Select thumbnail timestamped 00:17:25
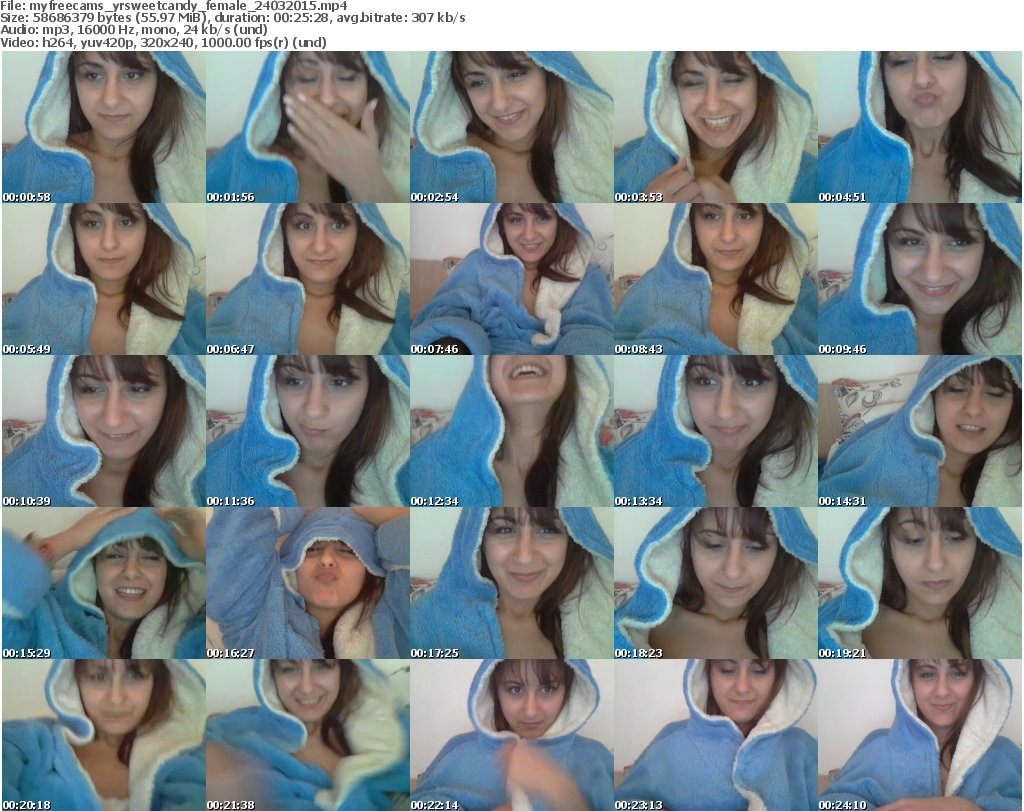 coord(511,583)
